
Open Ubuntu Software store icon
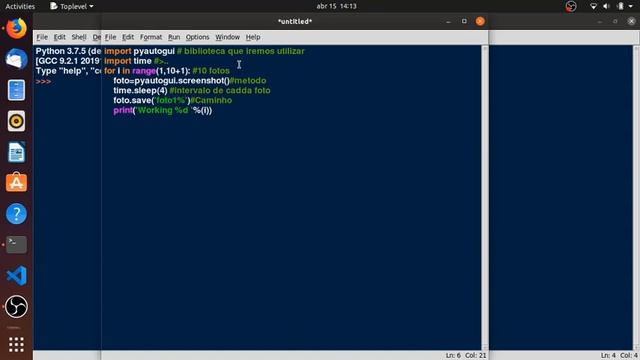[x=16, y=183]
